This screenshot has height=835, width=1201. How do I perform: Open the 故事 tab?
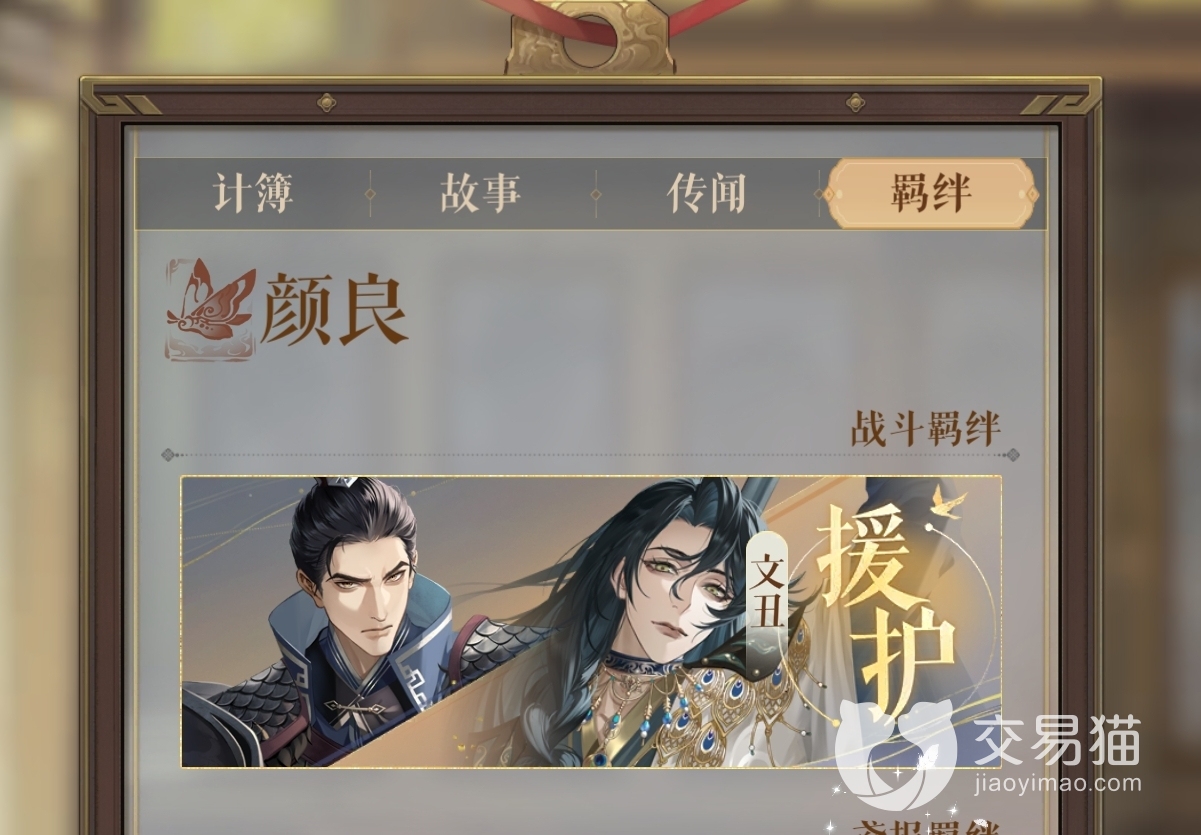coord(480,193)
